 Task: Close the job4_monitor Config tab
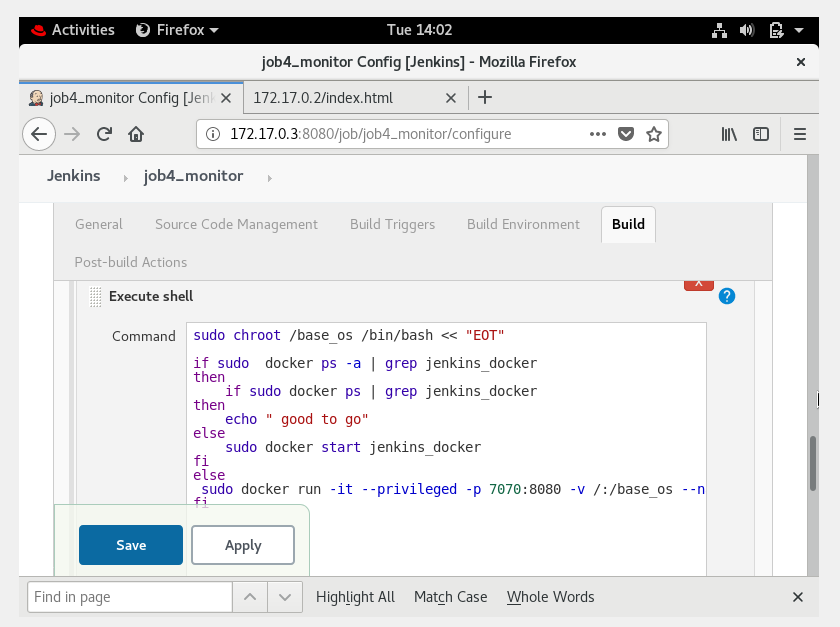coord(226,98)
